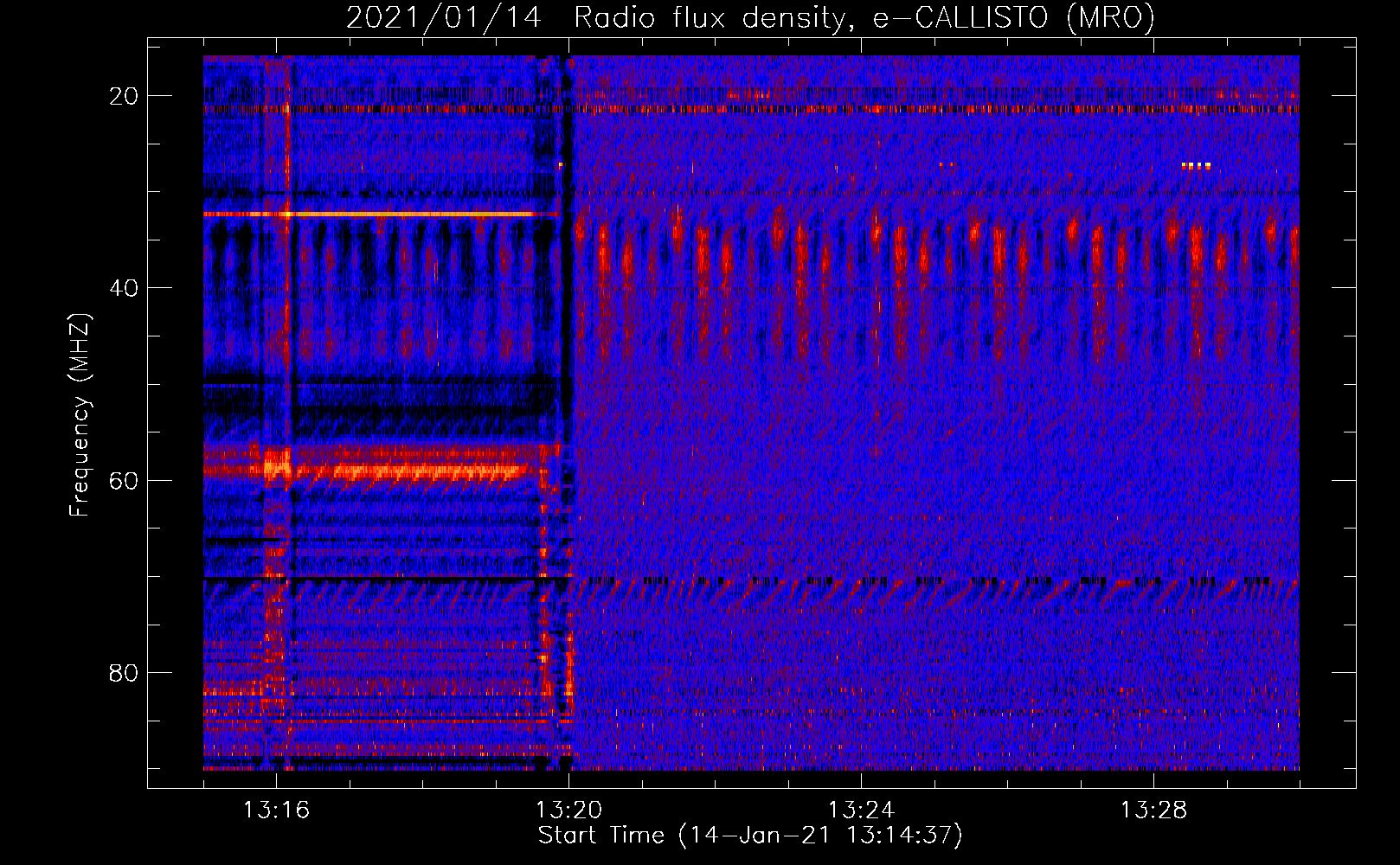The width and height of the screenshot is (1400, 865).
Task: Click the "Frequency (MHZ)" axis label
Action: pyautogui.click(x=80, y=415)
